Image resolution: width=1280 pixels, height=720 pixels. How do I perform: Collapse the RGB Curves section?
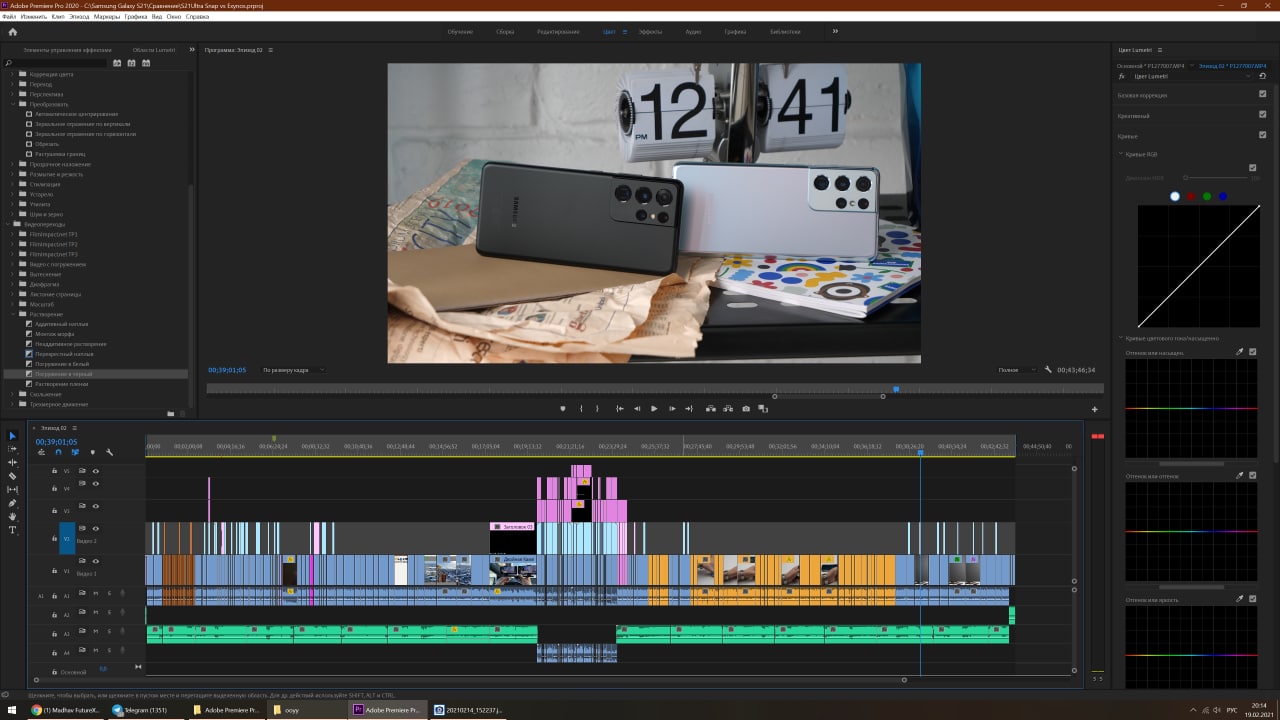1121,154
